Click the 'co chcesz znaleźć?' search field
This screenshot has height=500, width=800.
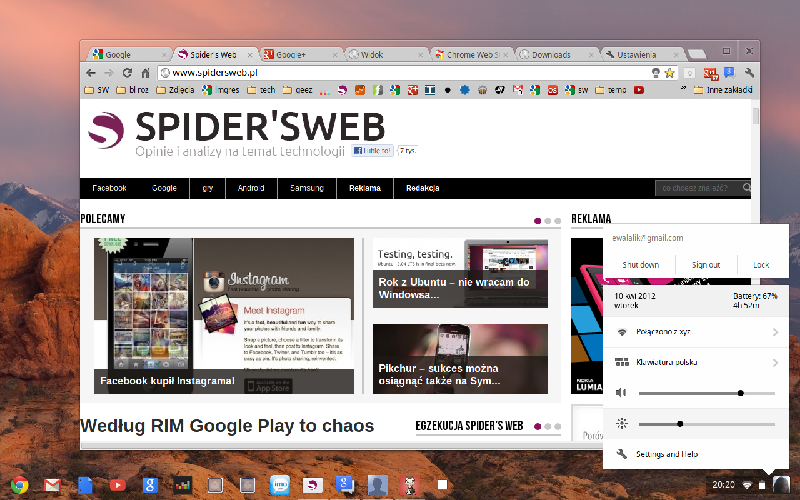[697, 188]
